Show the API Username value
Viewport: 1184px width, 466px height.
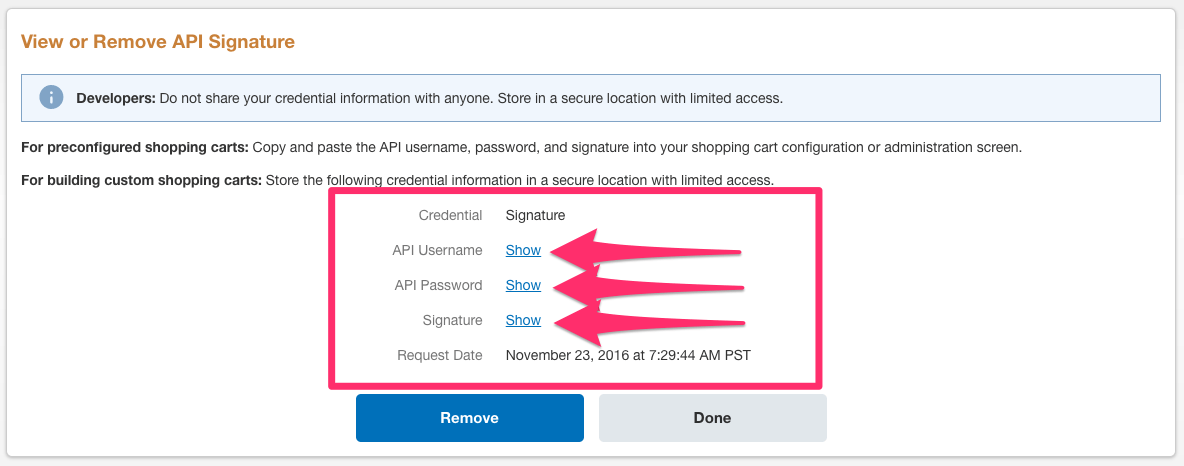[523, 250]
